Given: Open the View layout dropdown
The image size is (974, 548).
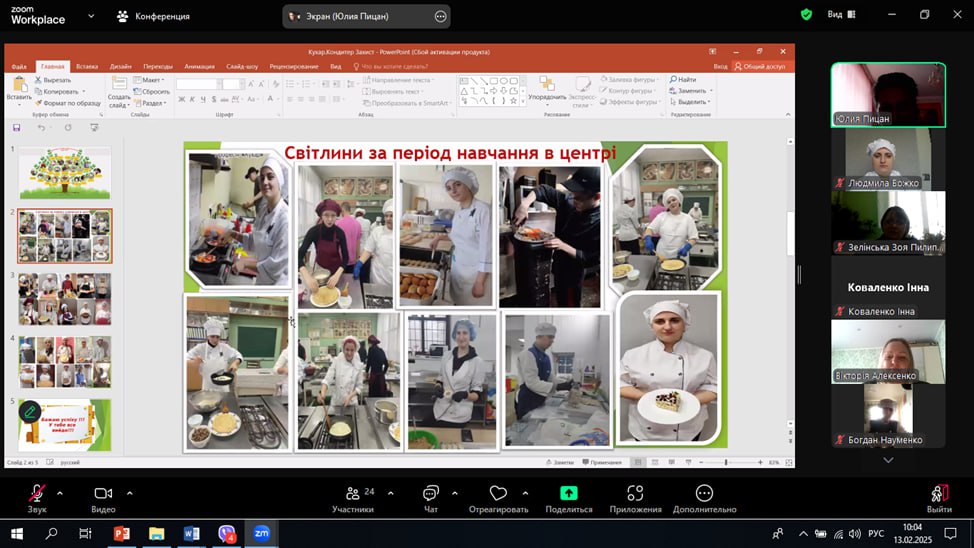Looking at the screenshot, I should coord(842,15).
